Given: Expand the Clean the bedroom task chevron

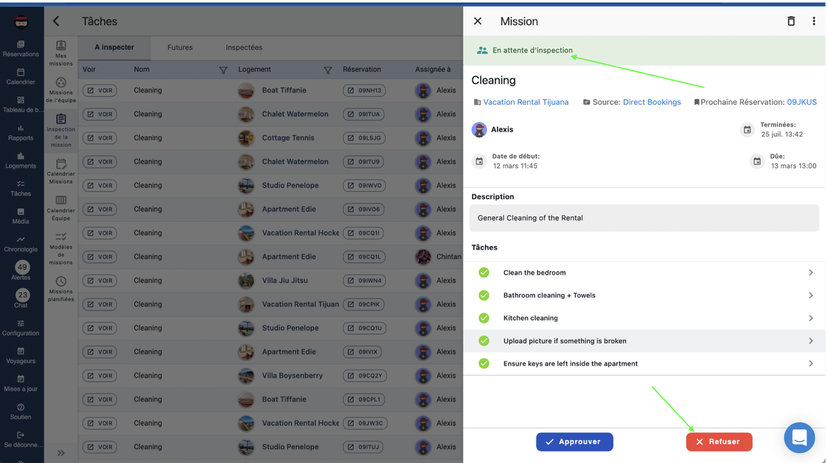Looking at the screenshot, I should click(811, 272).
